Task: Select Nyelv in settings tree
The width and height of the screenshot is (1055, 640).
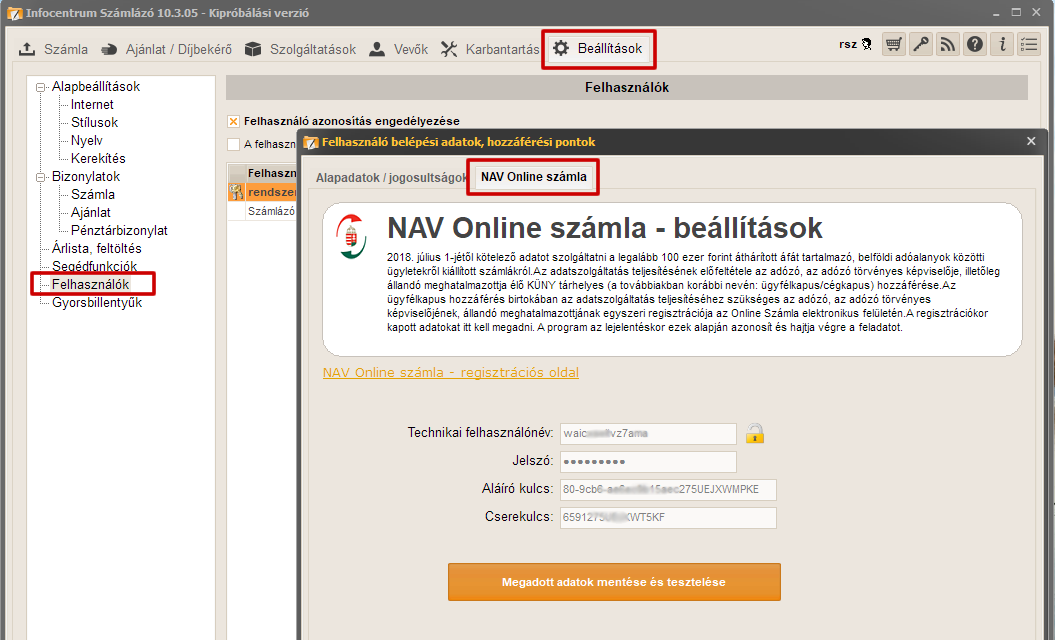Action: click(x=87, y=141)
